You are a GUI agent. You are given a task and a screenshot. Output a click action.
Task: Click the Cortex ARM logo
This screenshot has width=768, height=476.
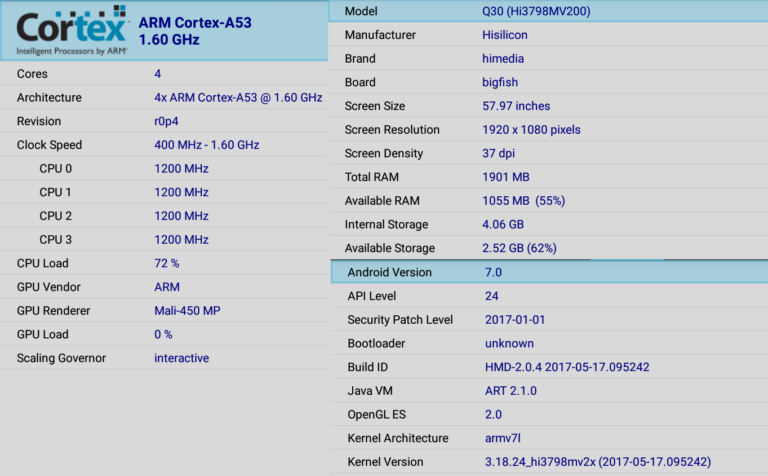72,30
